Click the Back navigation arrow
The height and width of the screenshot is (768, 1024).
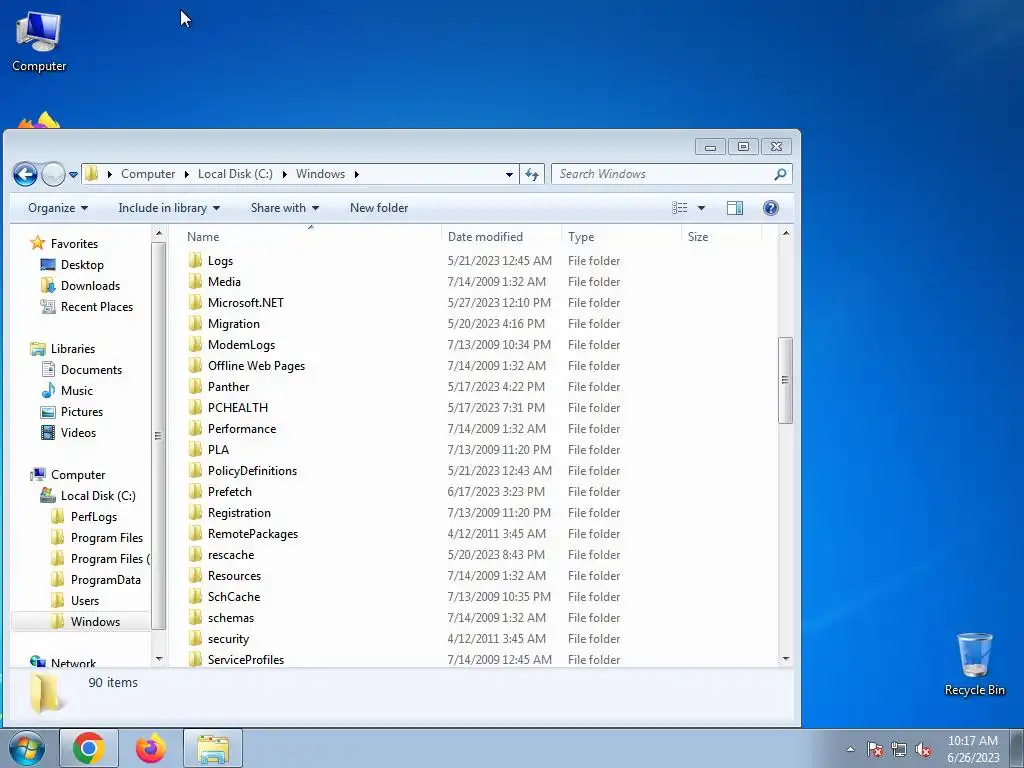tap(25, 174)
